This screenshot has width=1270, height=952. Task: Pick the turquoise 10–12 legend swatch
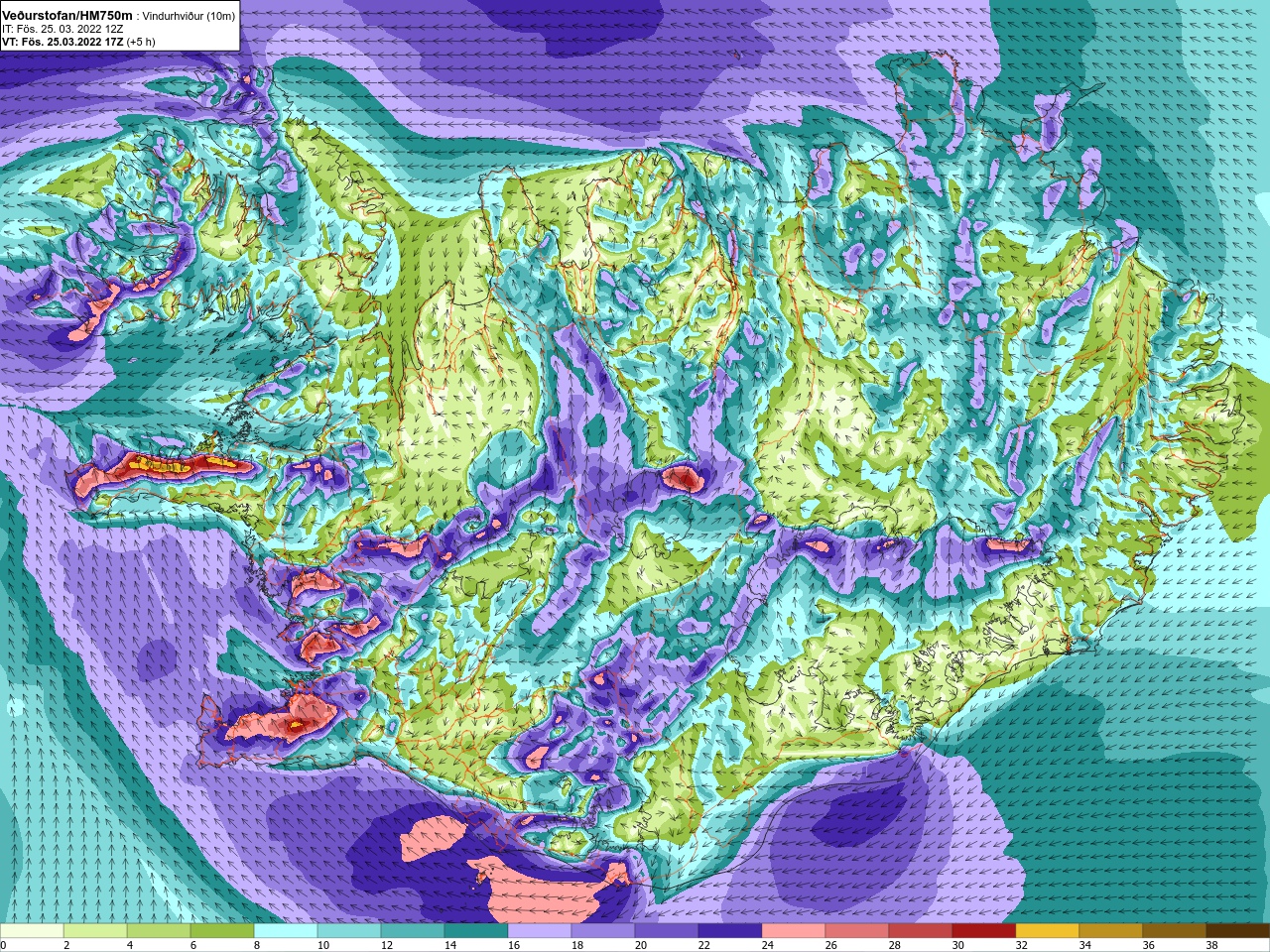click(x=349, y=931)
